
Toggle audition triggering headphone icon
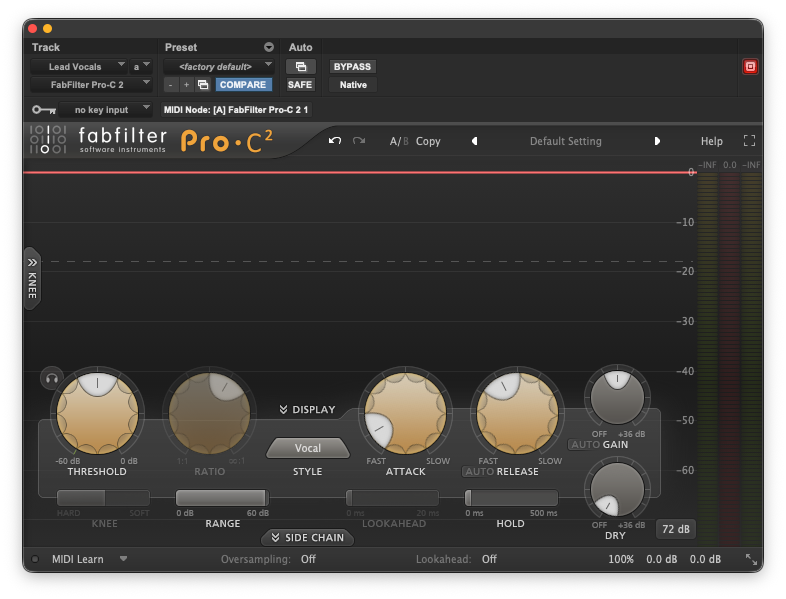click(52, 378)
